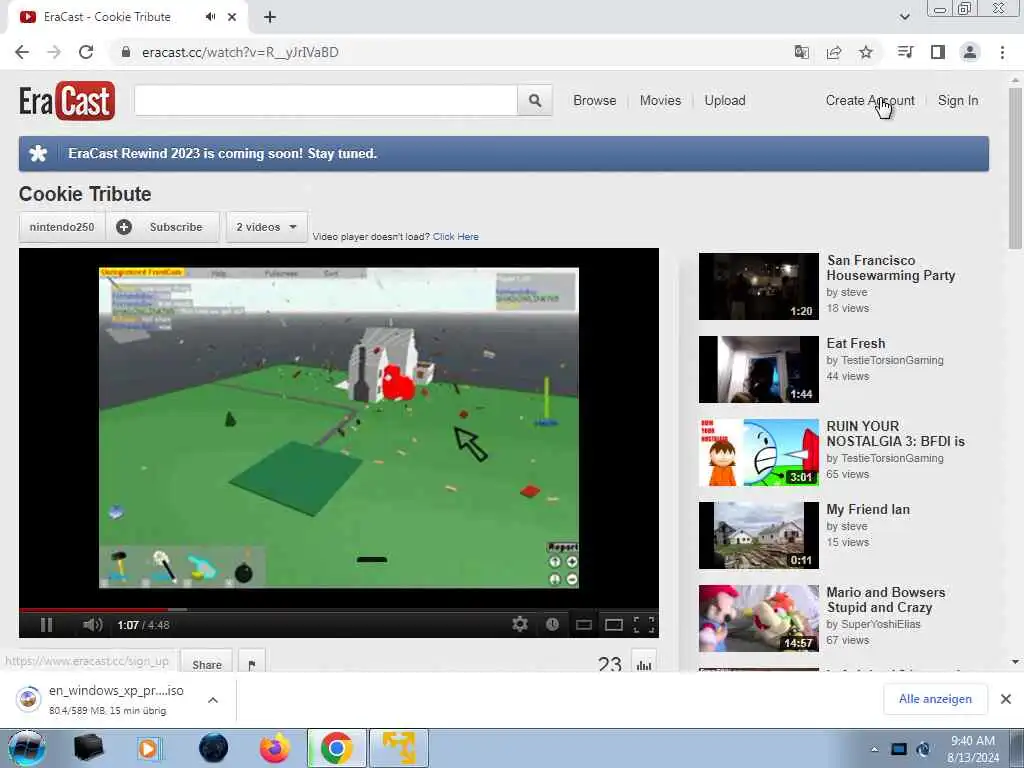Click the share page icon in address bar
1024x768 pixels.
[x=834, y=52]
